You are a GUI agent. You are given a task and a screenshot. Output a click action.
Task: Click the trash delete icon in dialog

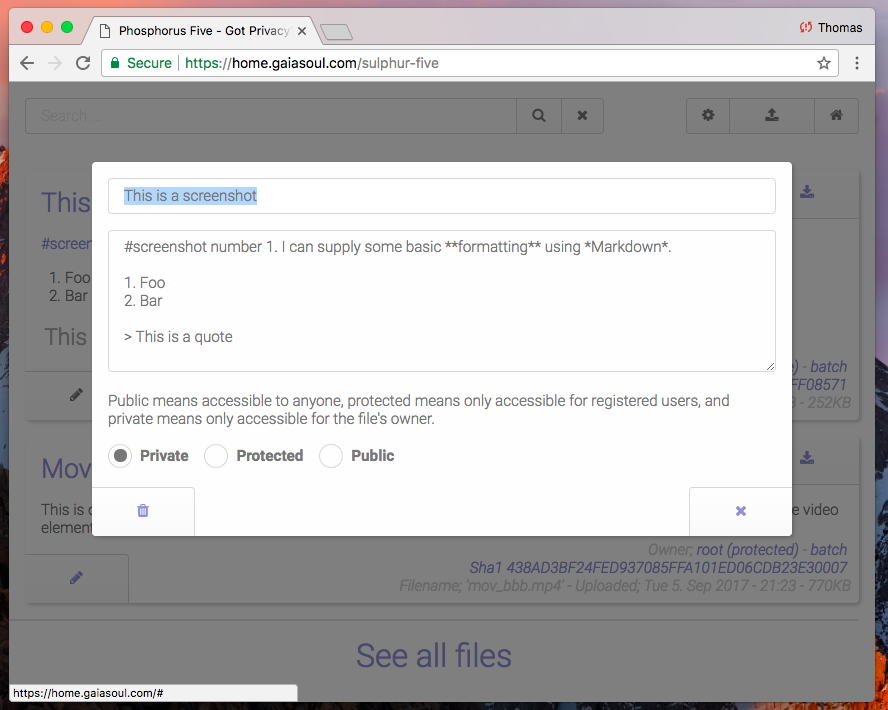point(143,511)
